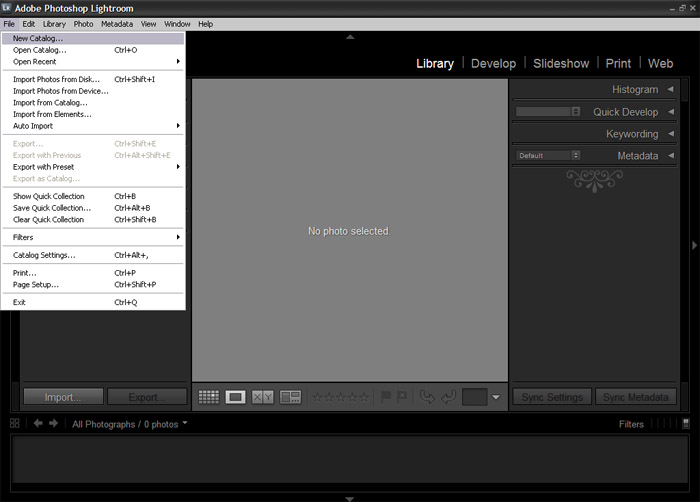Switch to Grid view
Image resolution: width=700 pixels, height=502 pixels.
(209, 397)
